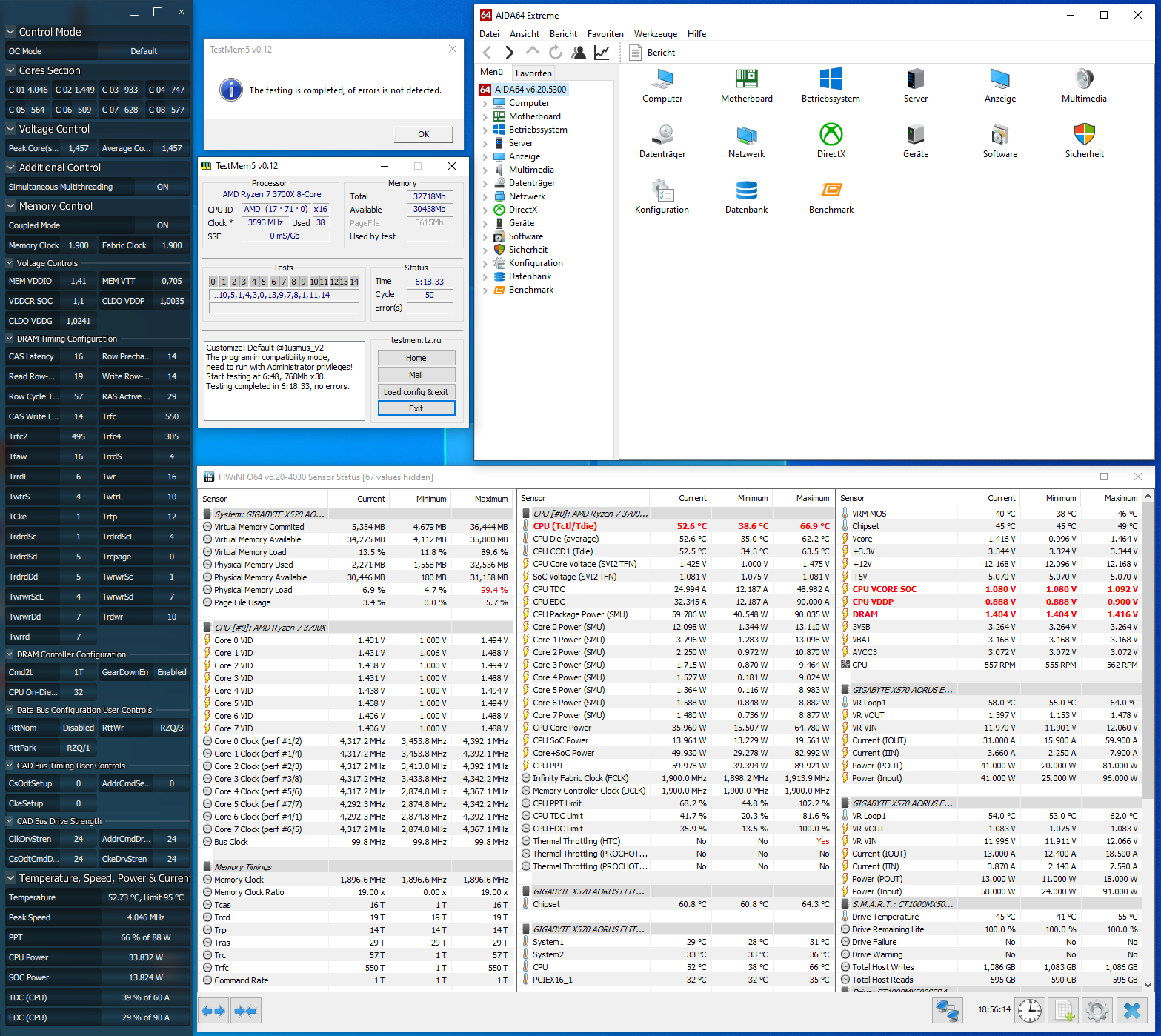Open the Computer icon in AIDA64 panel
The height and width of the screenshot is (1036, 1161).
click(662, 85)
